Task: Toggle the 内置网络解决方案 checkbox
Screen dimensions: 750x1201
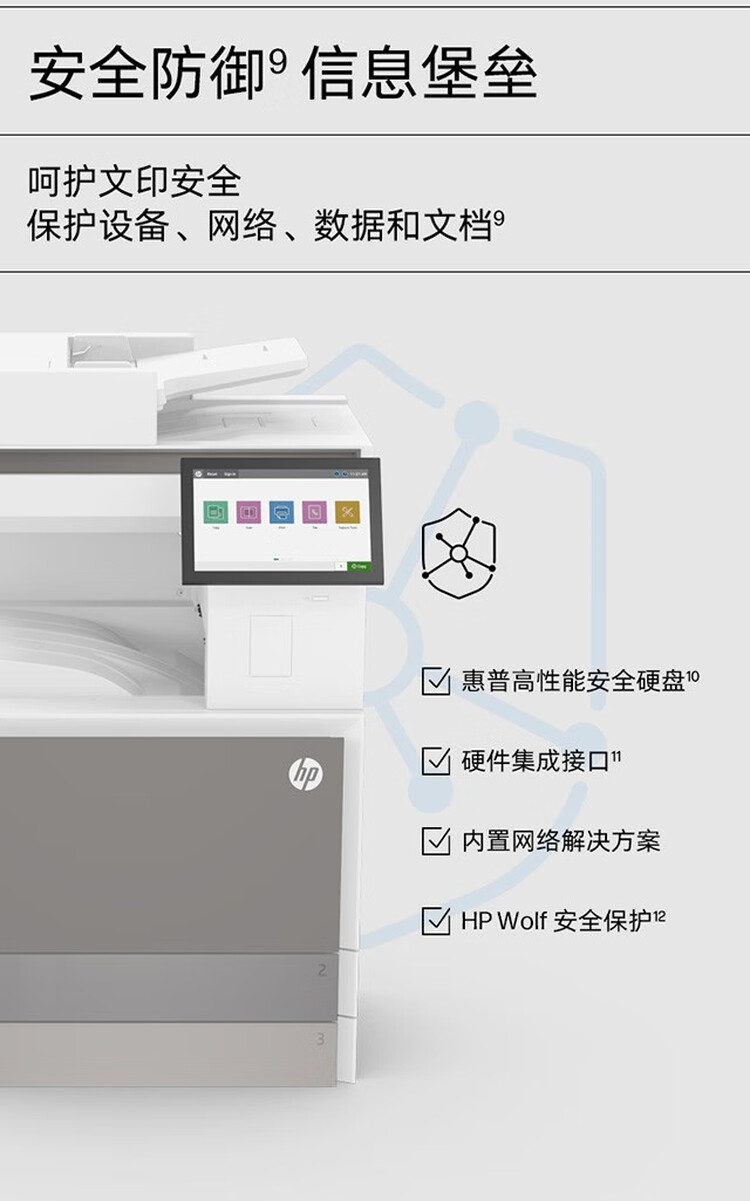Action: pyautogui.click(x=436, y=841)
